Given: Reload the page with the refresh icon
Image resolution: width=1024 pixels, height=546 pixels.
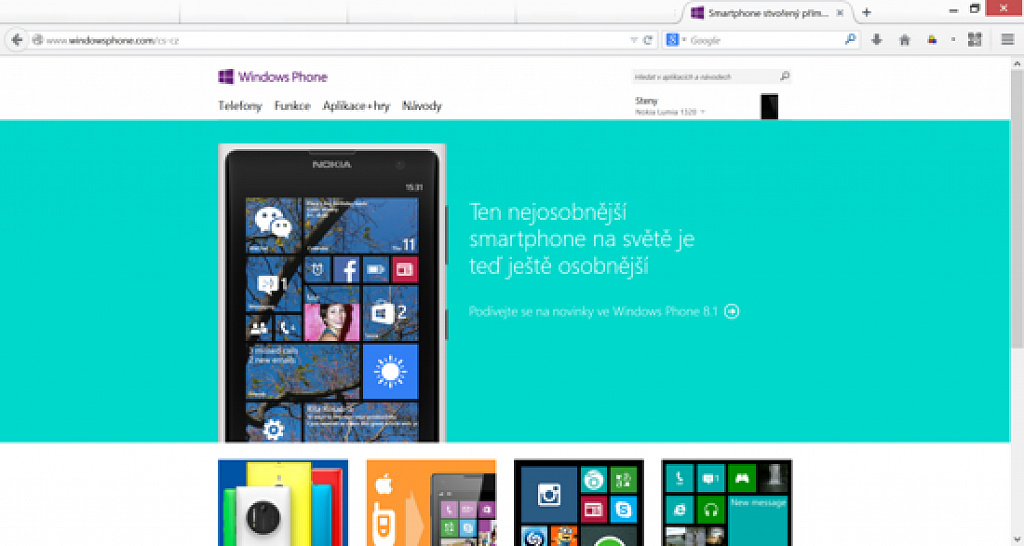Looking at the screenshot, I should click(648, 40).
